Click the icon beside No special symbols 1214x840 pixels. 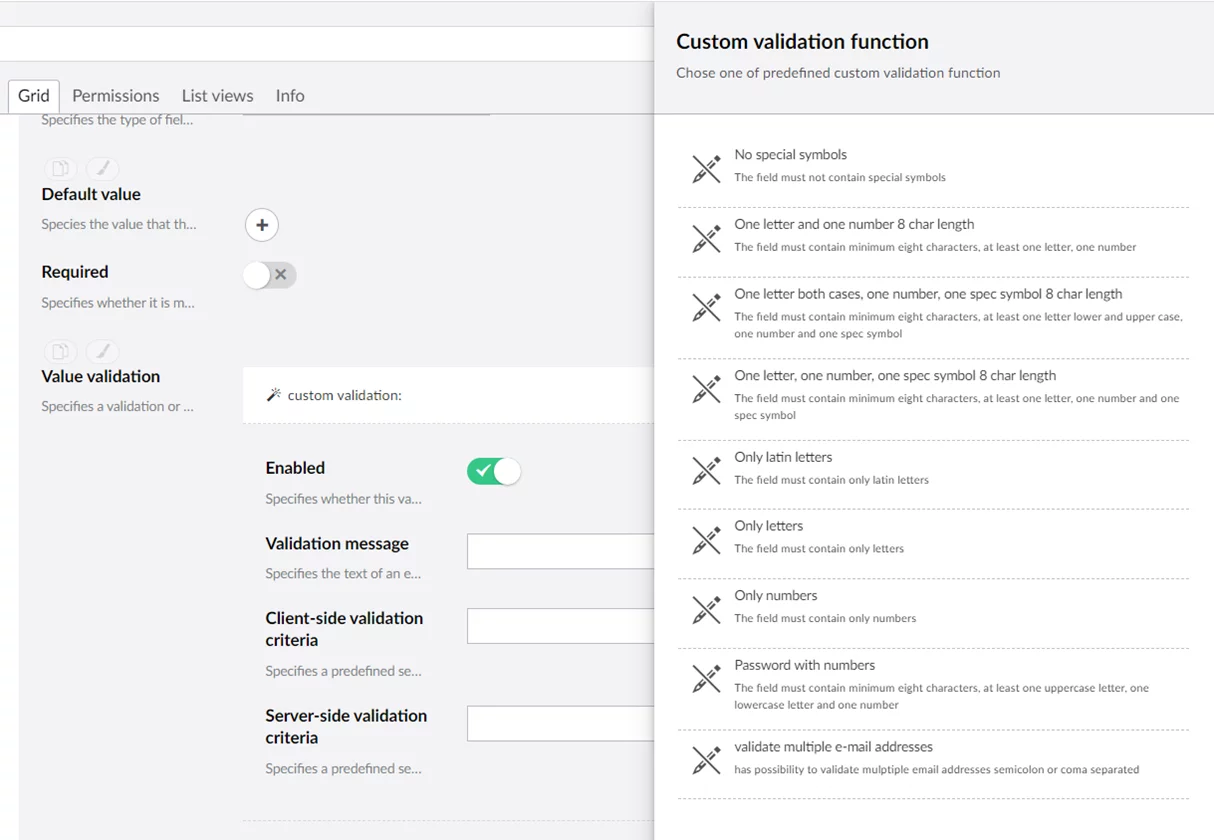click(706, 168)
